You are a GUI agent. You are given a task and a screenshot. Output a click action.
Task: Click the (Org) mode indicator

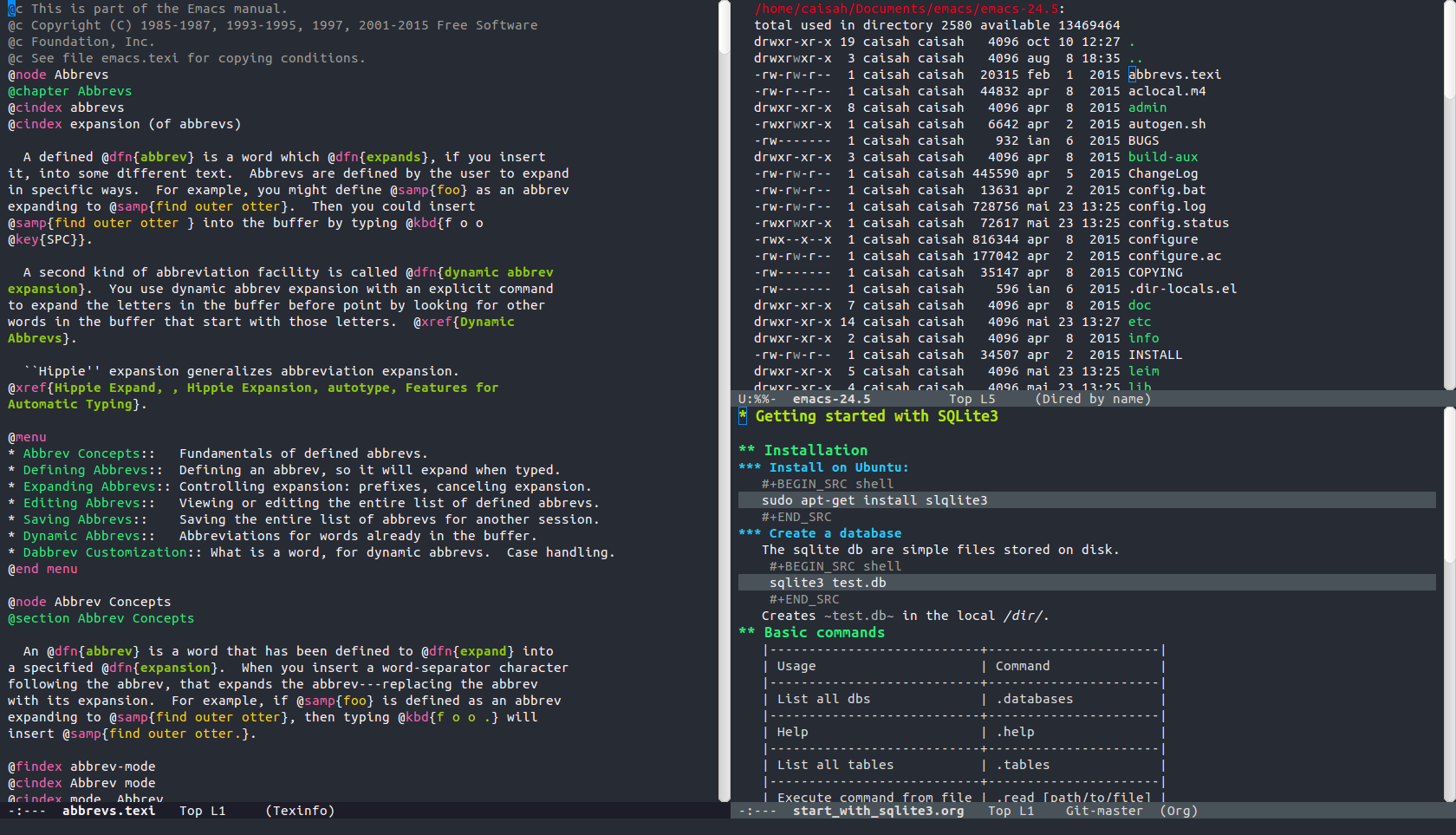(x=1179, y=811)
